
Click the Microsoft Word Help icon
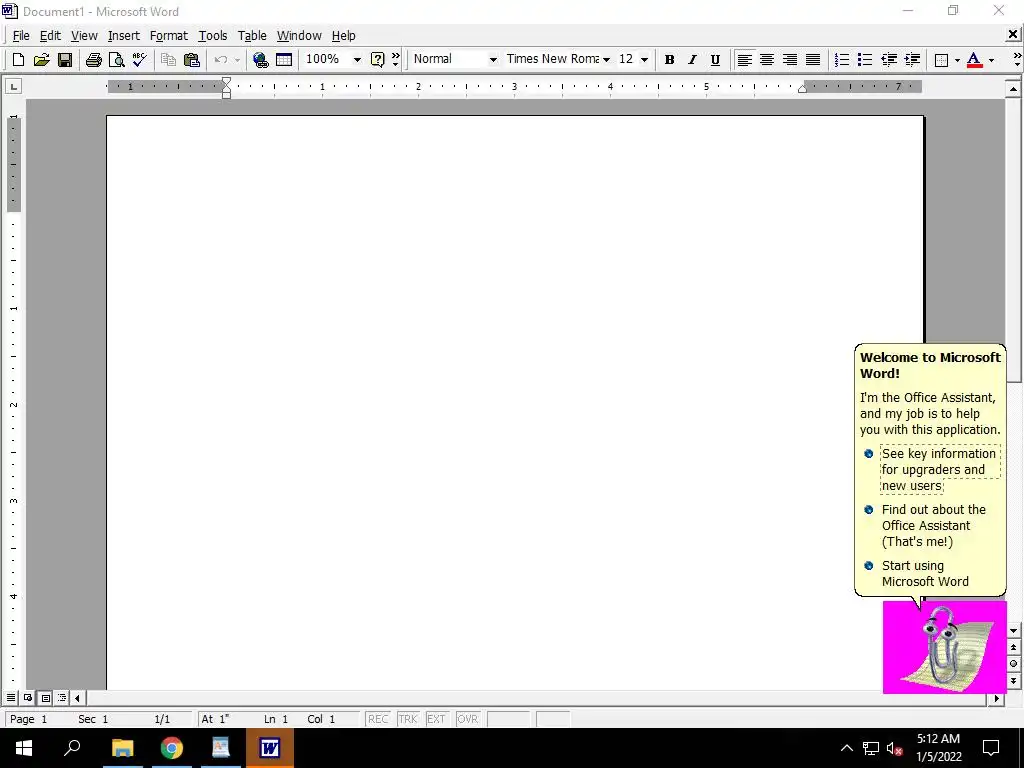[x=377, y=60]
